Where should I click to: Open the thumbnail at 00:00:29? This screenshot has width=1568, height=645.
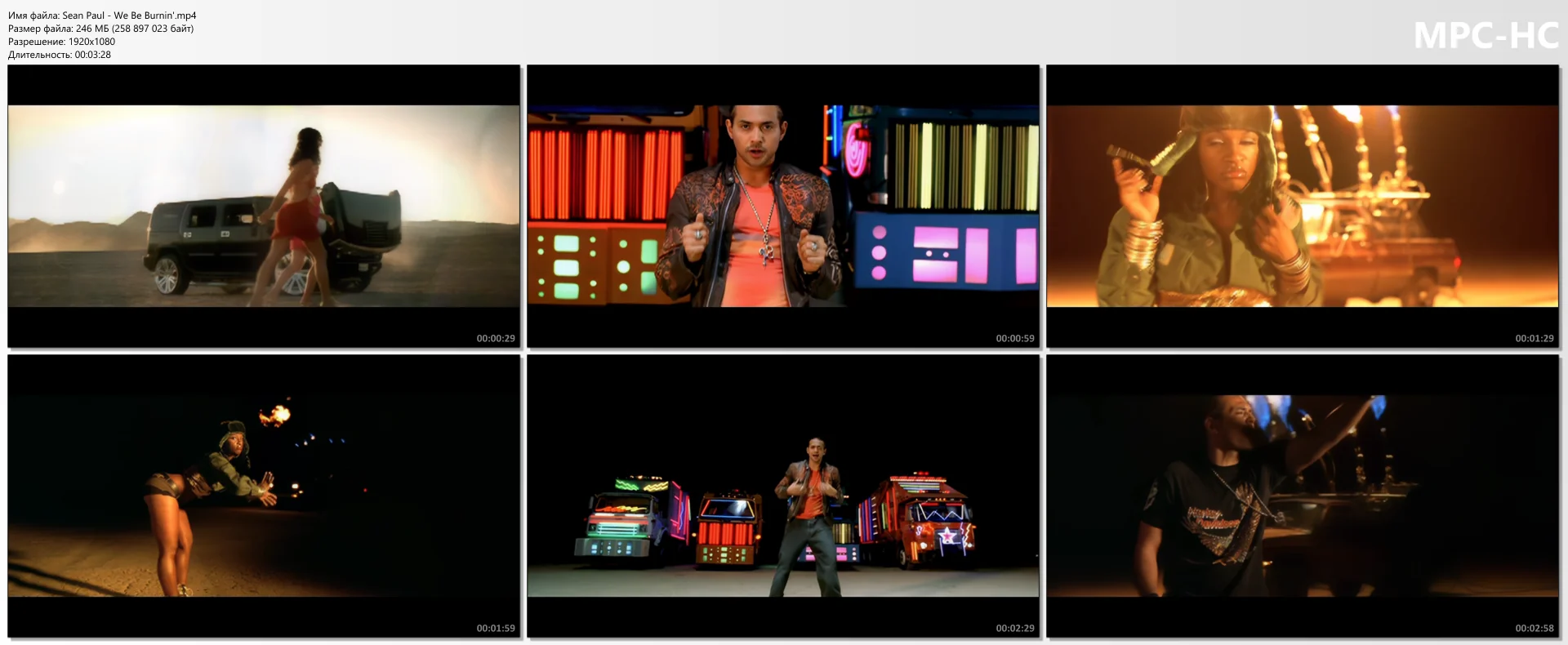point(264,206)
